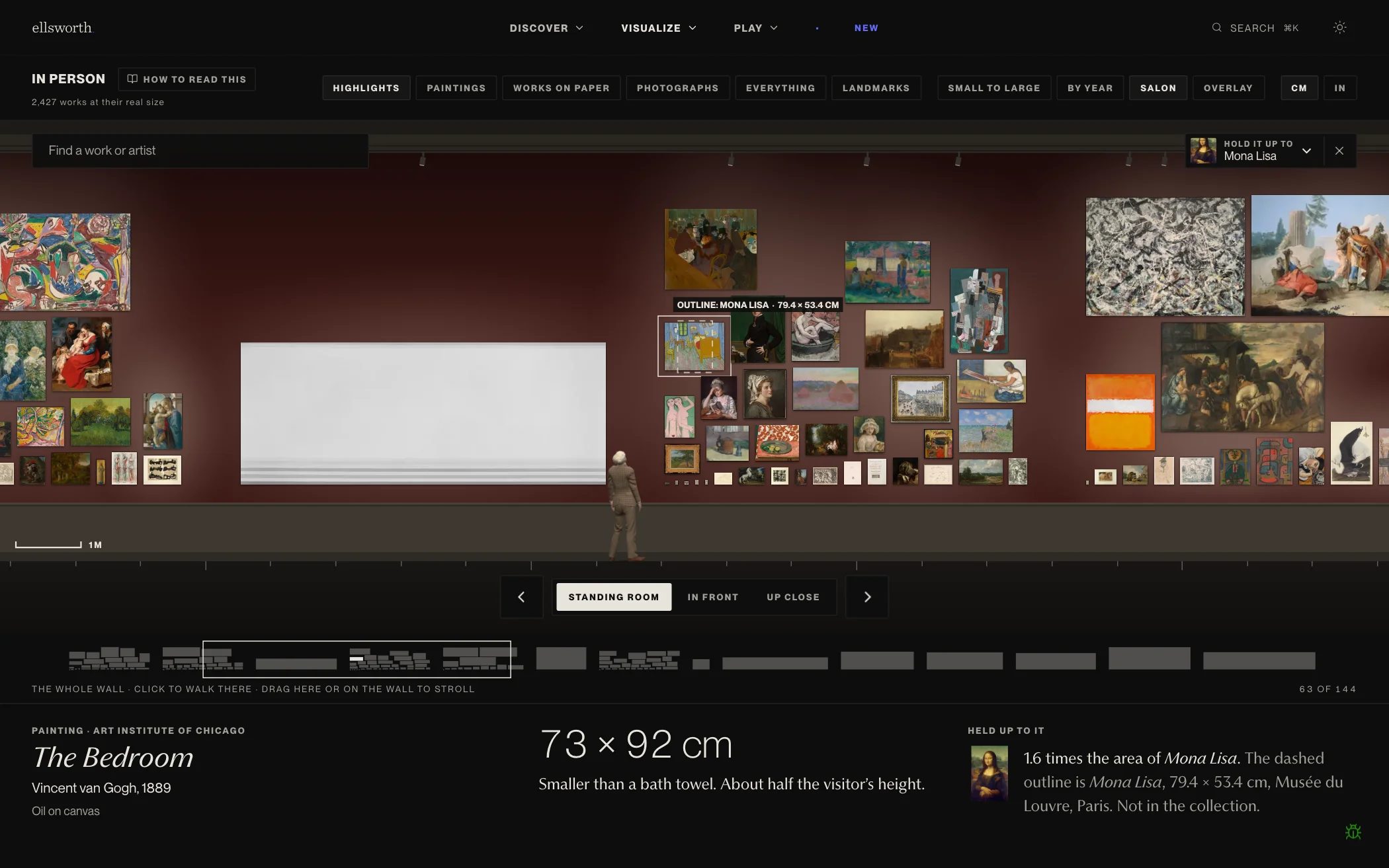Set units to CM
The image size is (1389, 868).
tap(1299, 88)
